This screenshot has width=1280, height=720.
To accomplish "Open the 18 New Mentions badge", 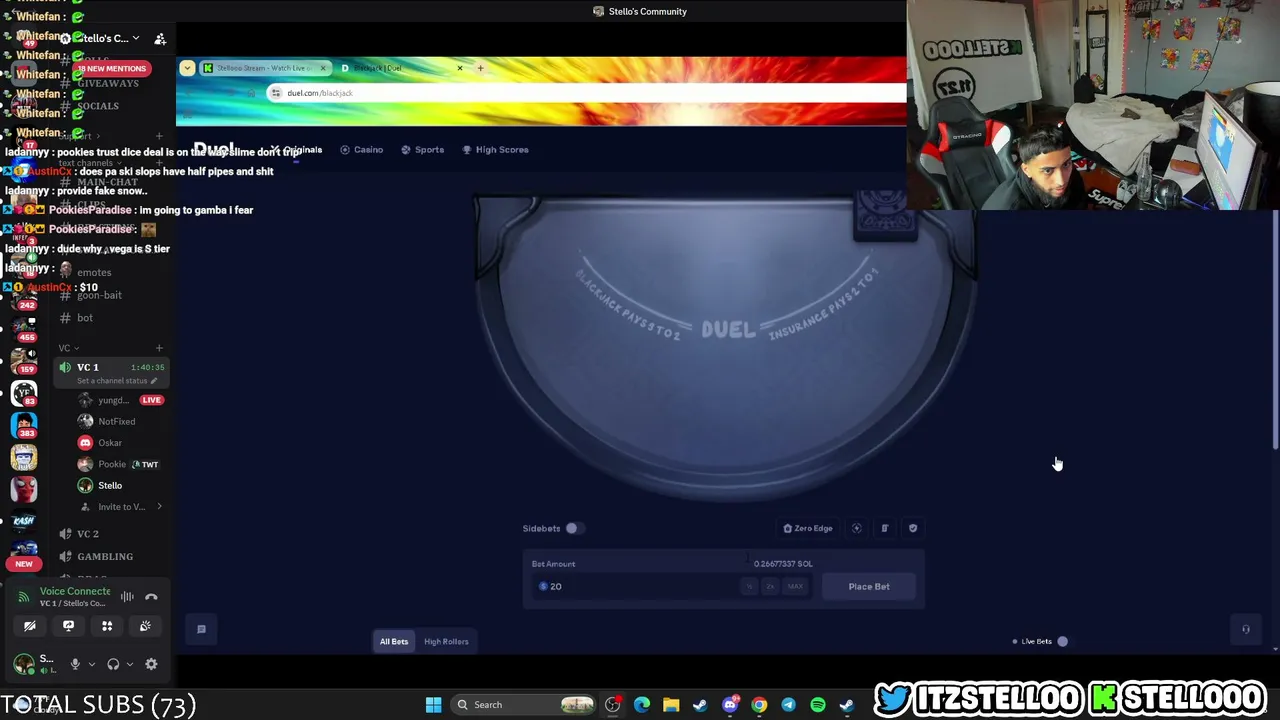I will [111, 68].
